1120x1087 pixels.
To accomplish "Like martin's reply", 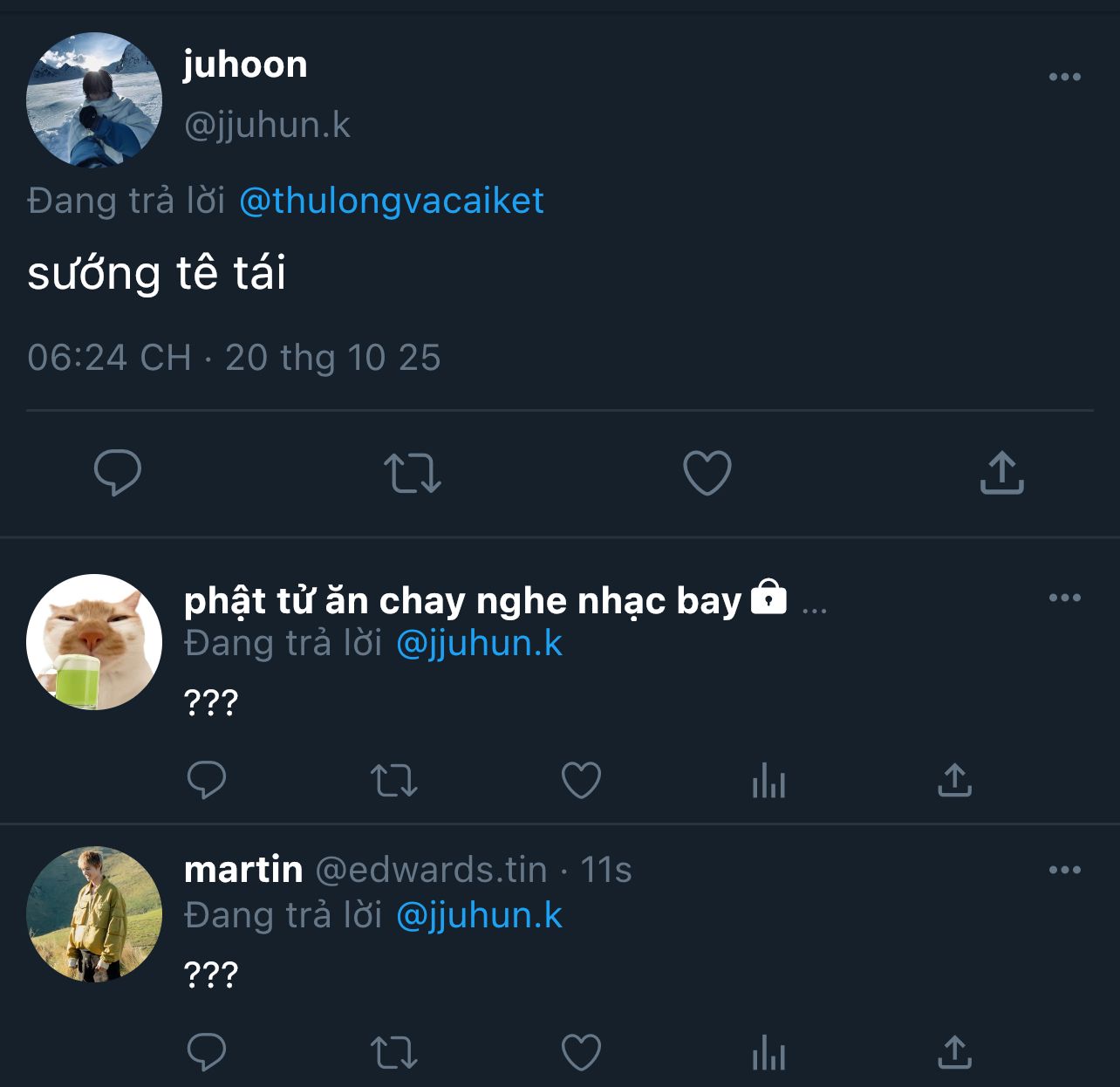I will point(581,1052).
